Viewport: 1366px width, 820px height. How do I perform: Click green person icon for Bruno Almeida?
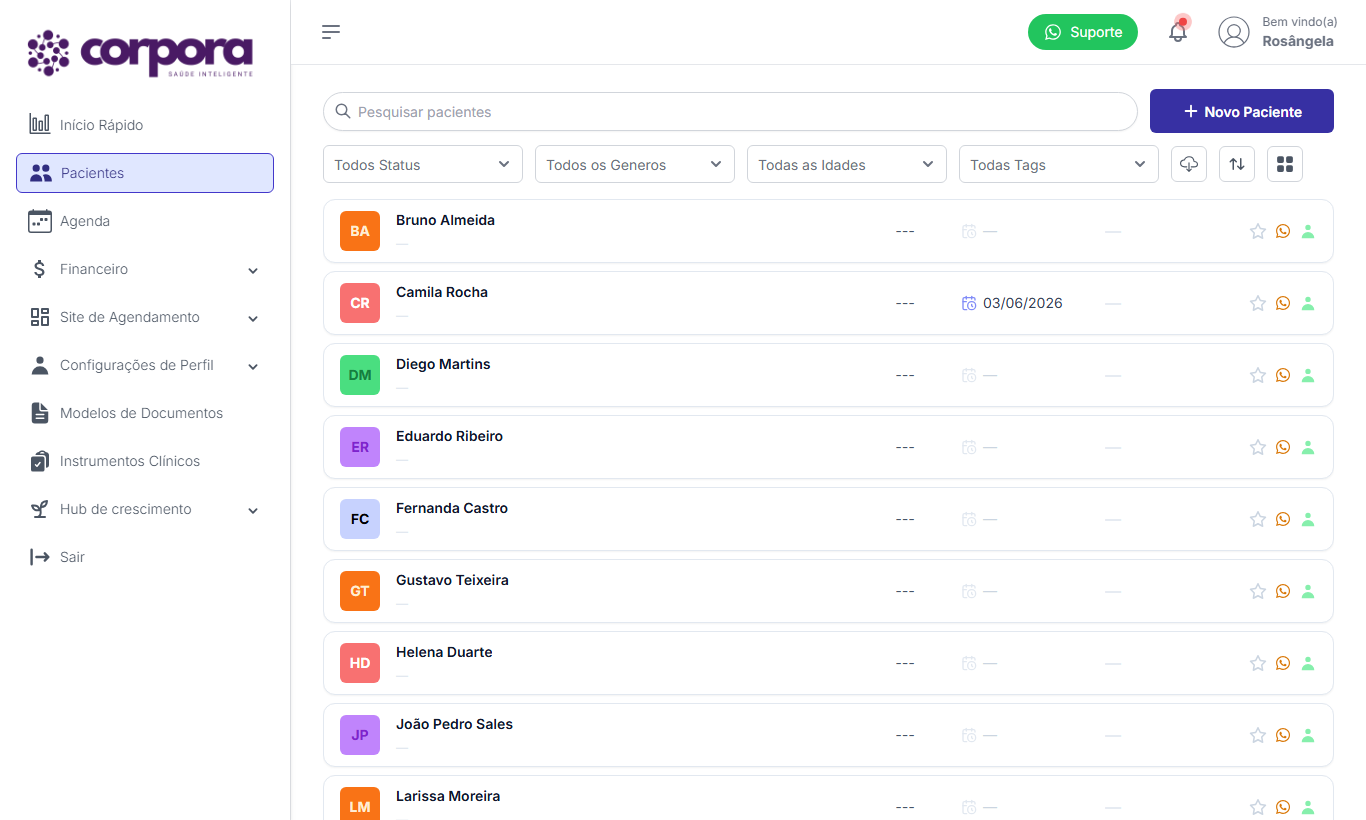[1308, 231]
